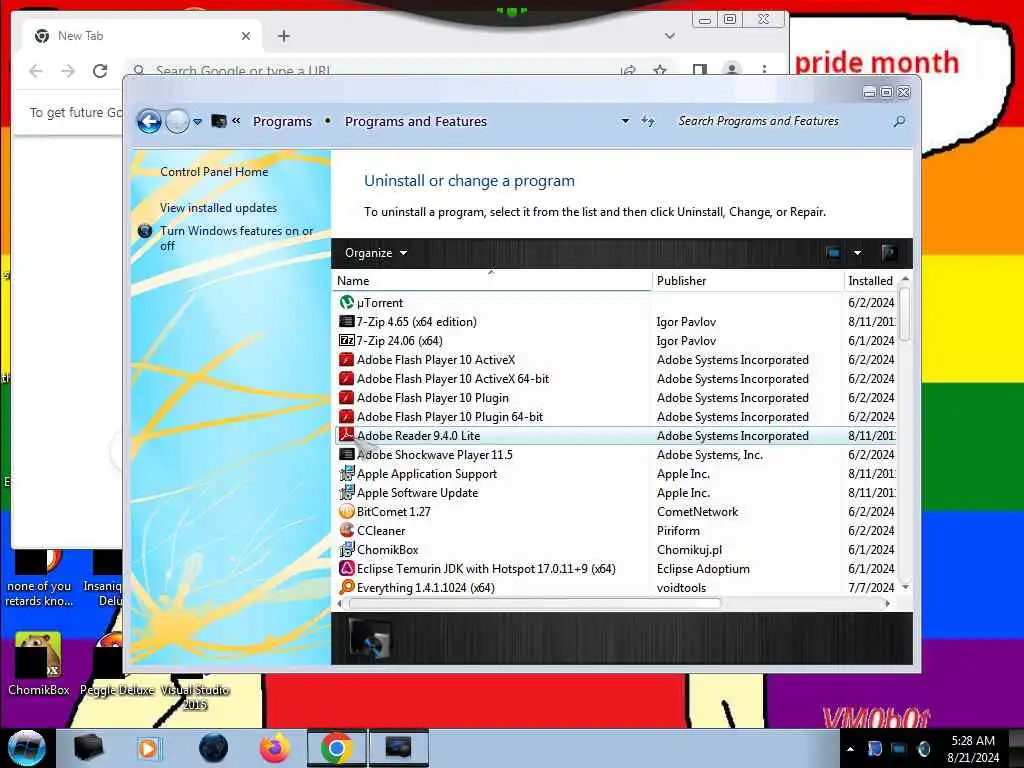Click the BitComet 1.27 icon

346,511
